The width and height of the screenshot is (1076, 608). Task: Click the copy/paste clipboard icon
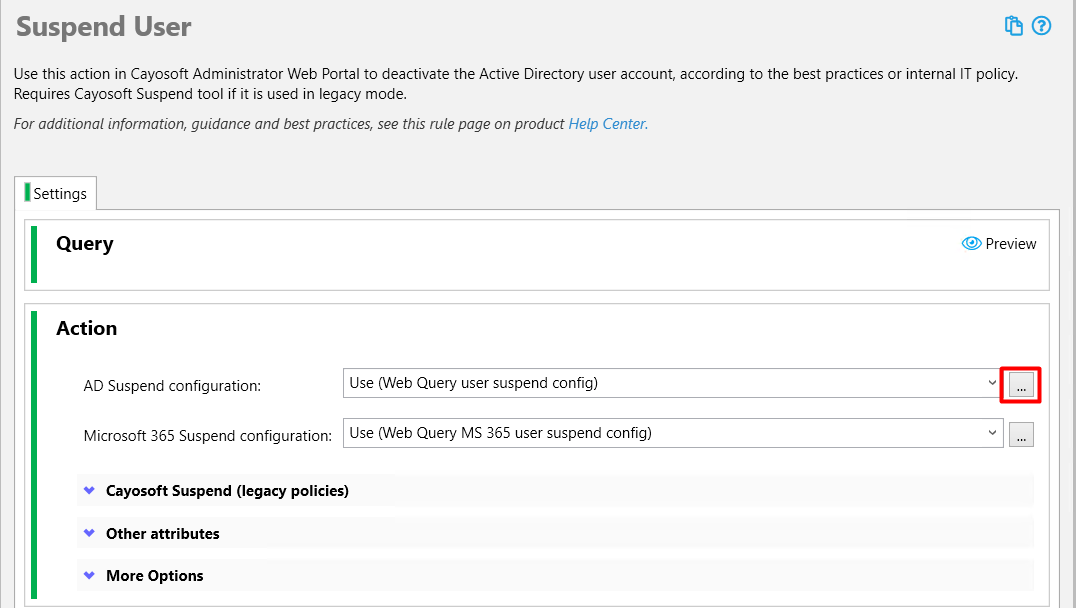(x=1014, y=26)
